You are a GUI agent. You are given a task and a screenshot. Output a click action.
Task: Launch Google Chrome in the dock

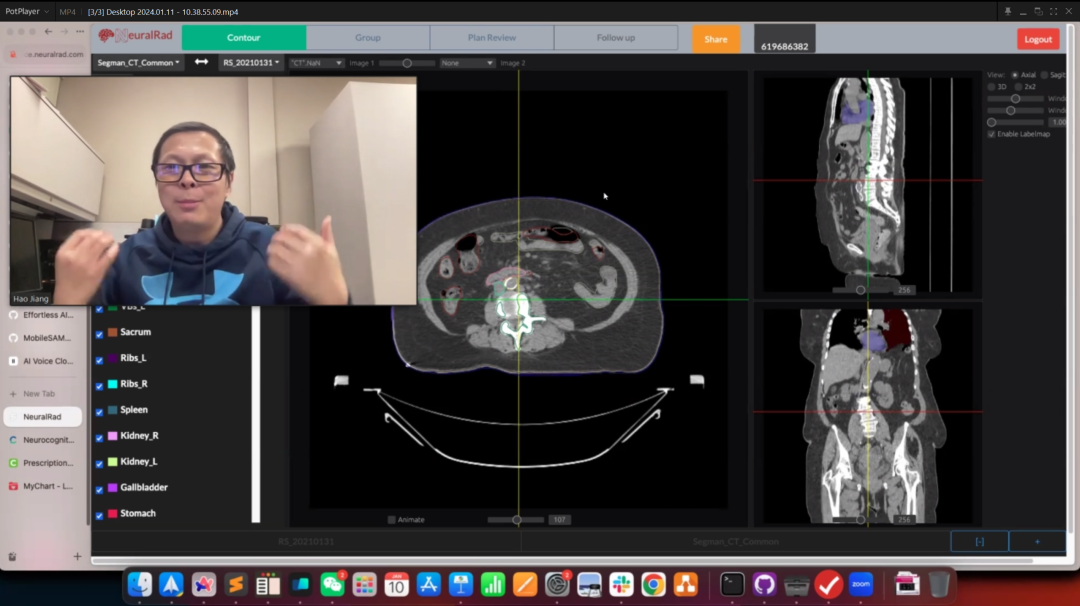tap(653, 585)
